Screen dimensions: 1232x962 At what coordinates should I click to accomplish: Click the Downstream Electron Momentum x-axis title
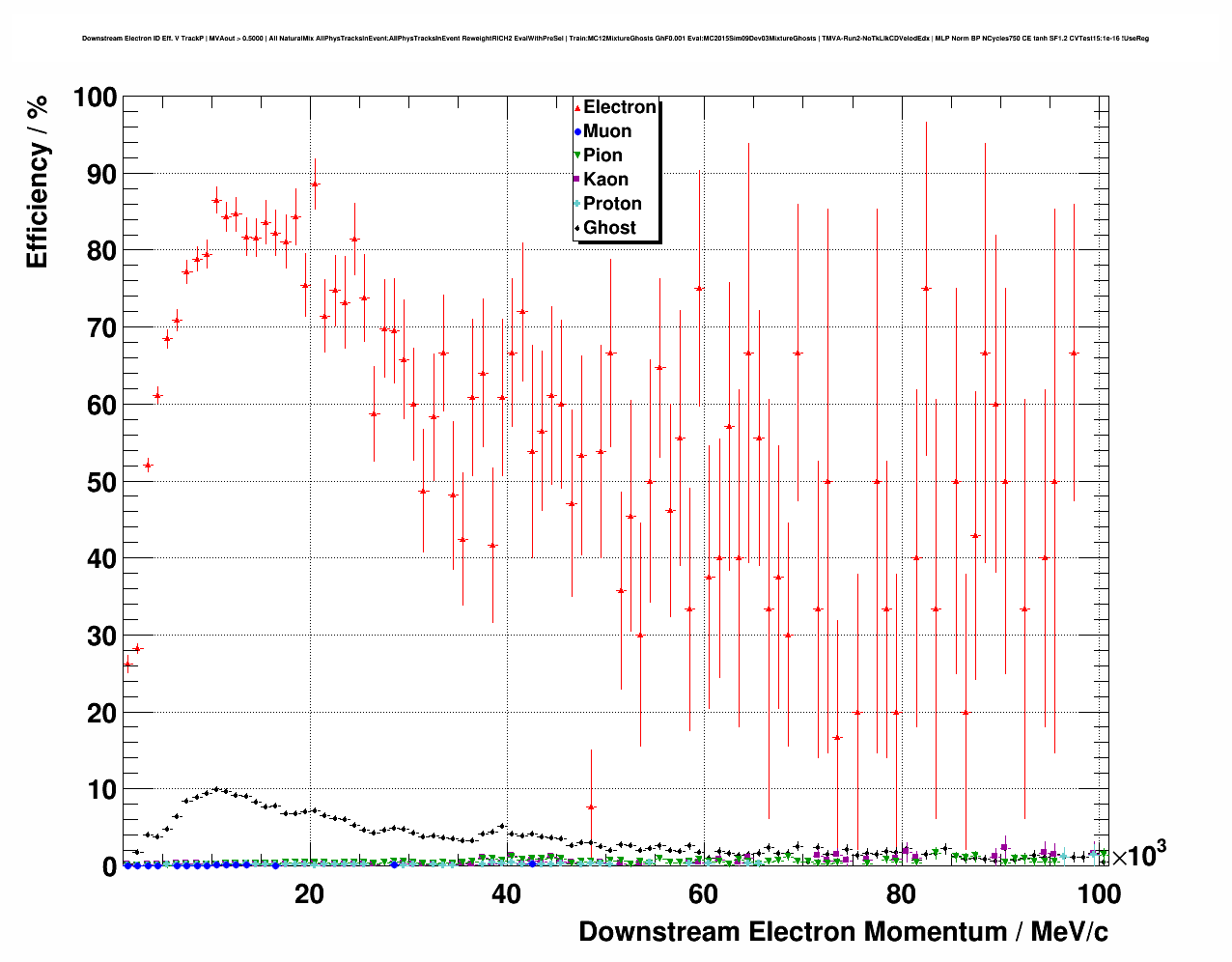pyautogui.click(x=843, y=932)
